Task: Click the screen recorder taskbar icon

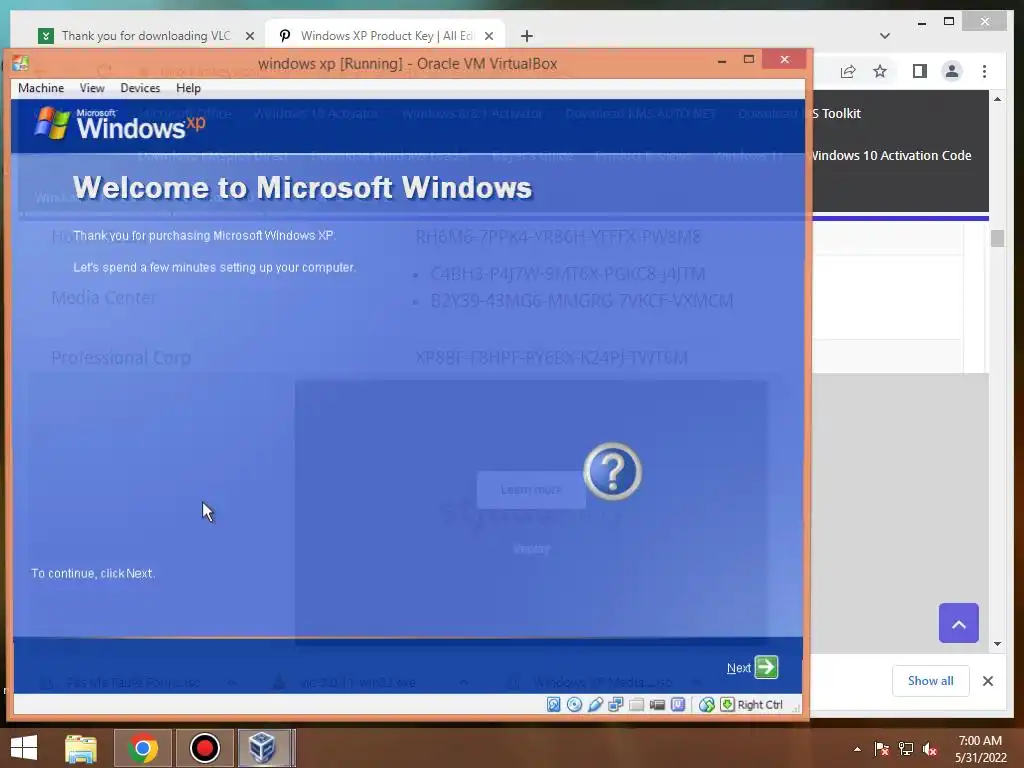Action: tap(205, 748)
